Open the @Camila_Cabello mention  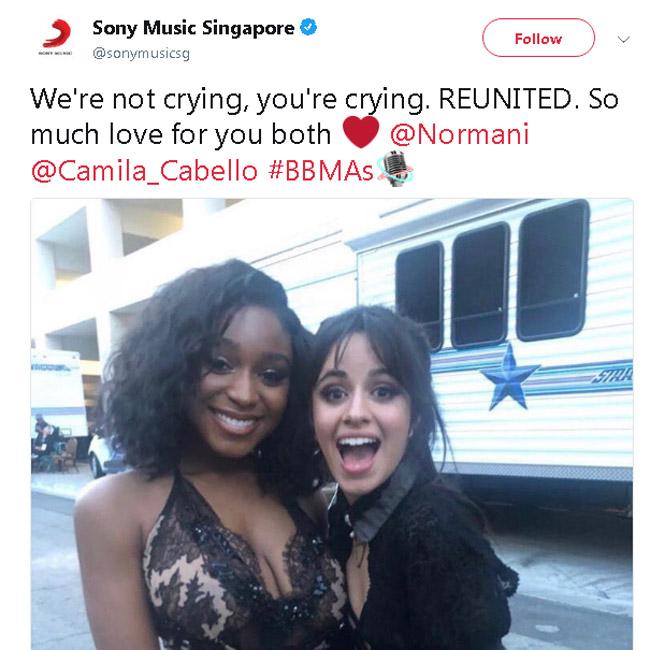pos(144,171)
